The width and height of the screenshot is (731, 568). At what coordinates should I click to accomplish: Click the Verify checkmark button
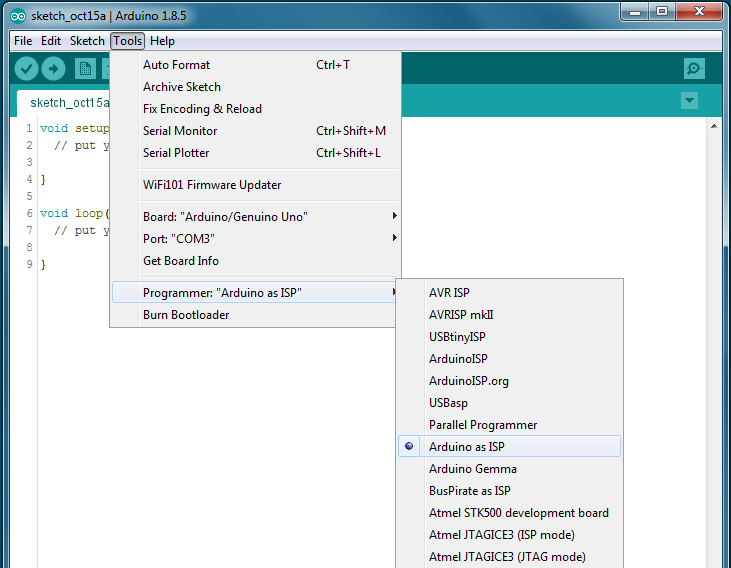[26, 69]
